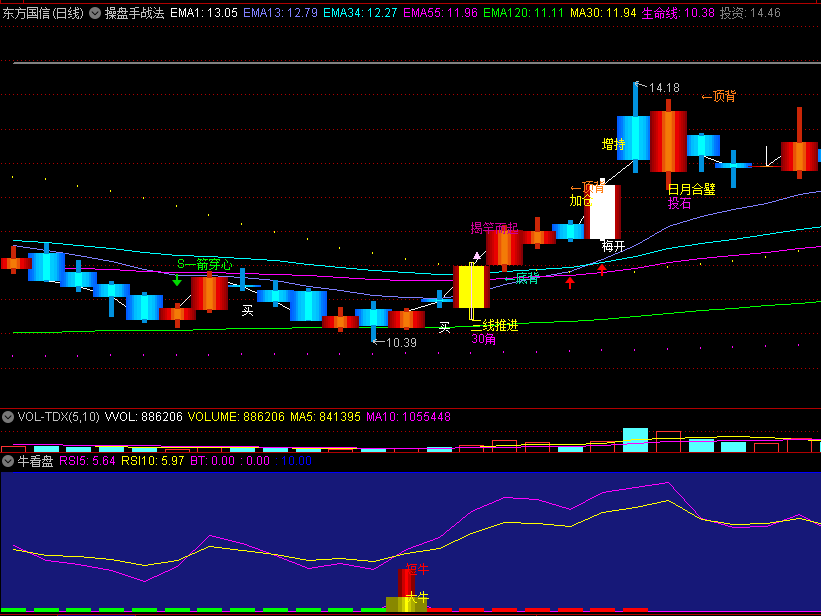Select the 逗牛 marker in 牛看盘

[417, 569]
